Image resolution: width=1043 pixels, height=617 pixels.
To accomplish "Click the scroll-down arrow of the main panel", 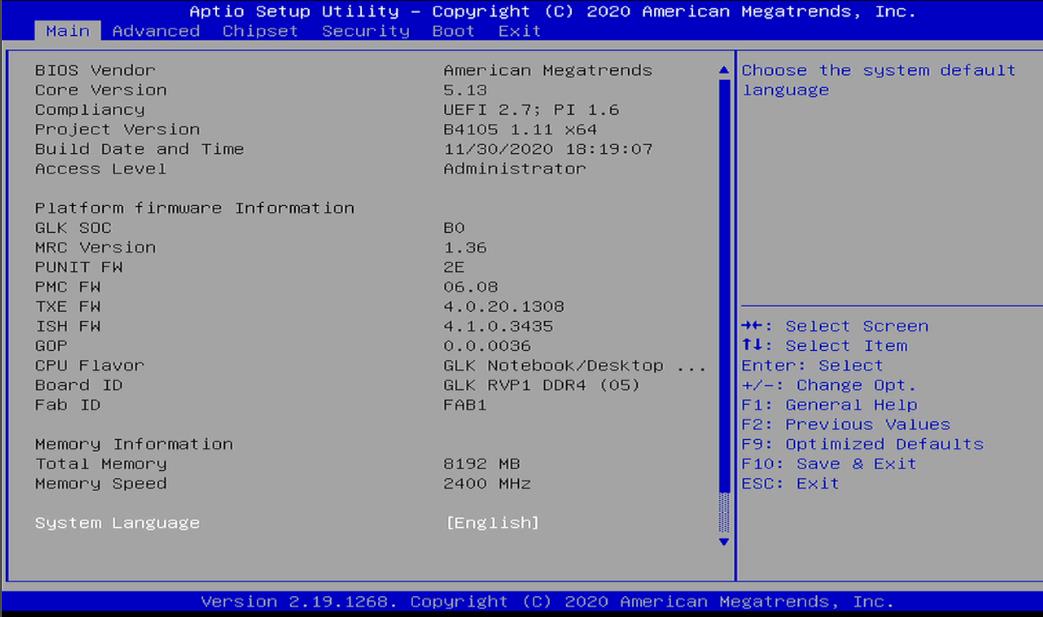I will [724, 542].
